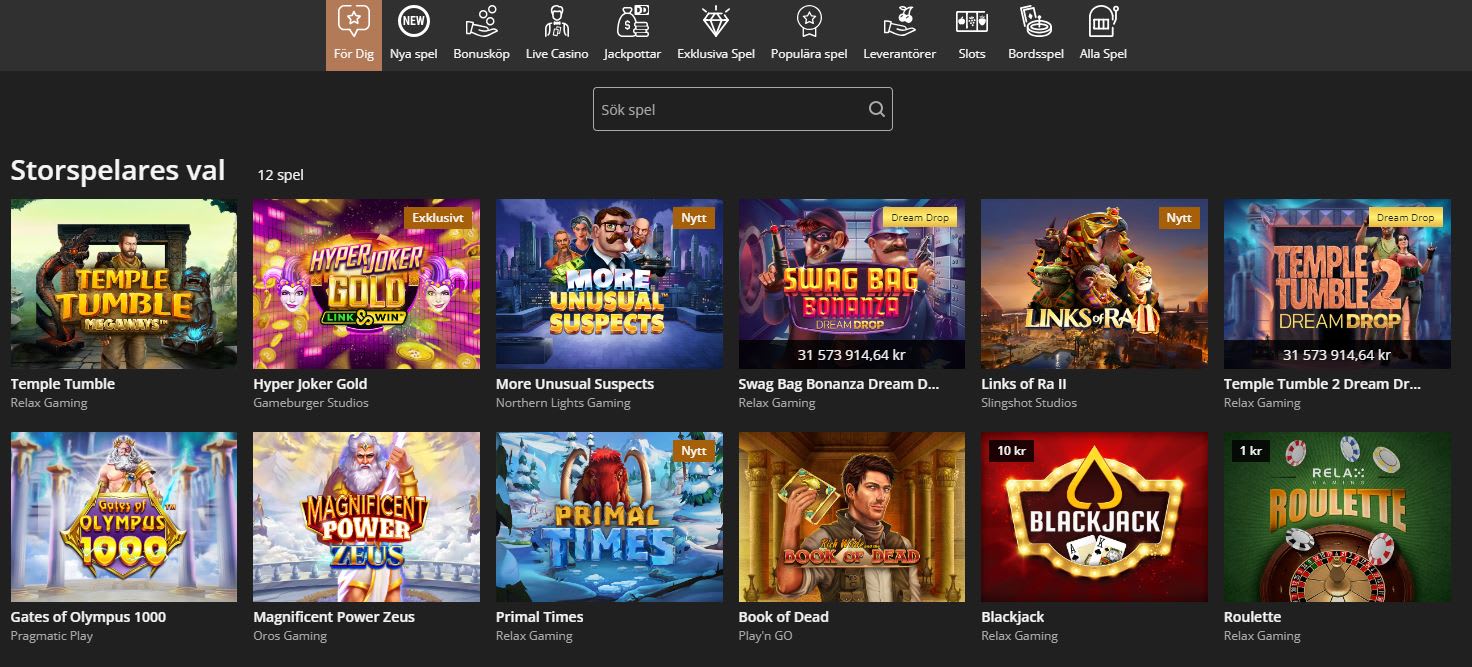Click the Magnificent Power Zeus title
This screenshot has width=1472, height=667.
pyautogui.click(x=334, y=617)
